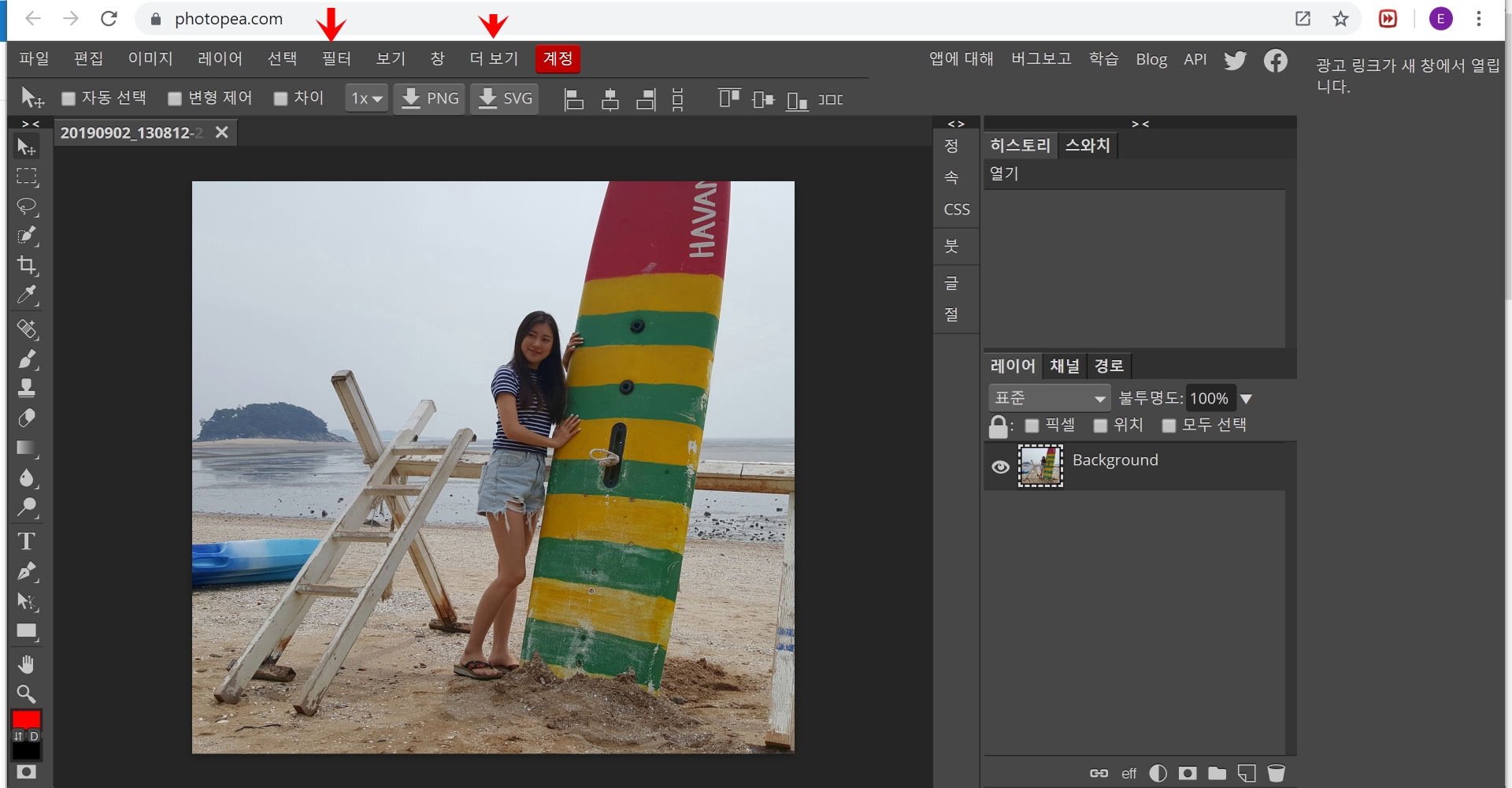The height and width of the screenshot is (788, 1512).
Task: Select the Pen tool
Action: 27,571
